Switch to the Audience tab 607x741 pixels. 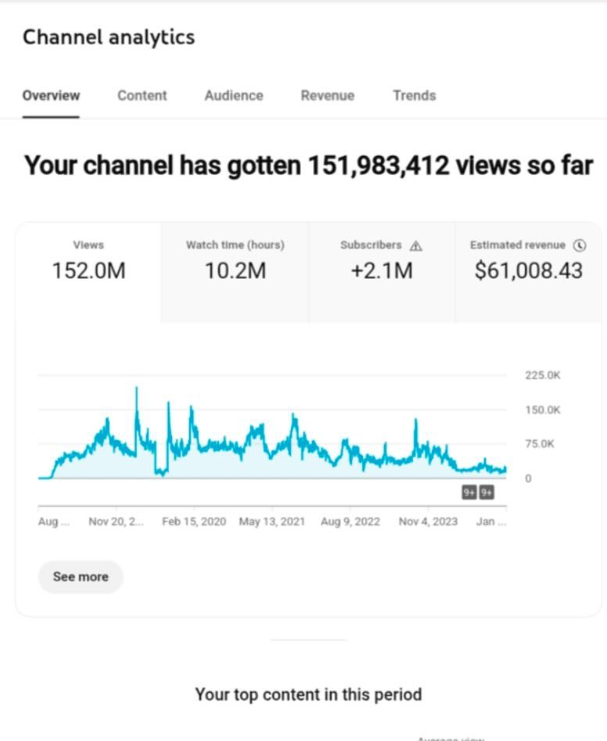coord(234,96)
